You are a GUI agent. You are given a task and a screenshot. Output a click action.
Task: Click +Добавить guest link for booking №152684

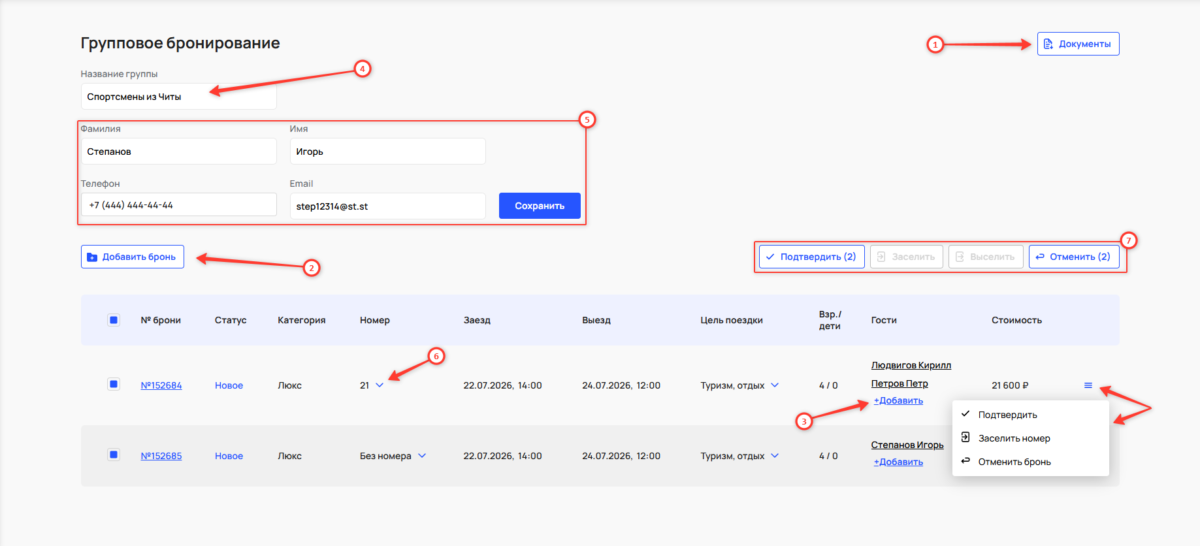point(898,400)
